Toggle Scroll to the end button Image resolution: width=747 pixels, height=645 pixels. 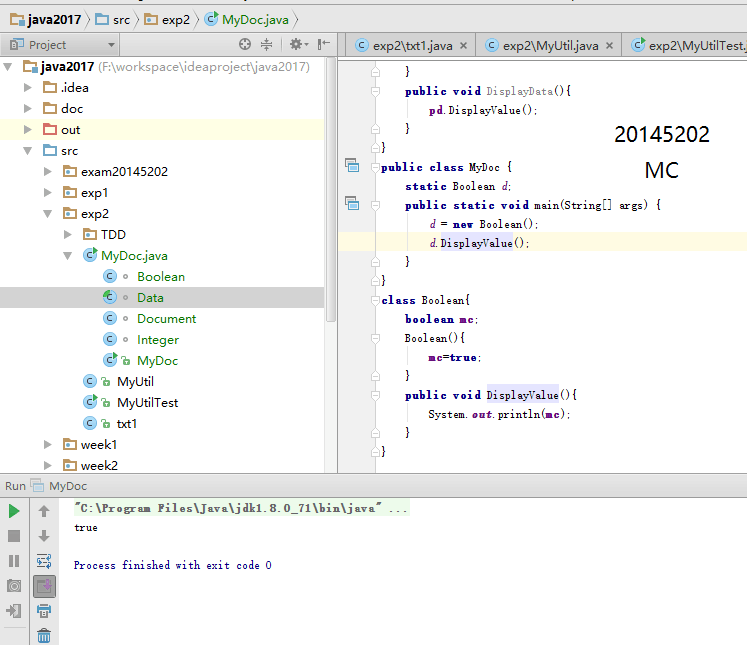click(x=44, y=586)
